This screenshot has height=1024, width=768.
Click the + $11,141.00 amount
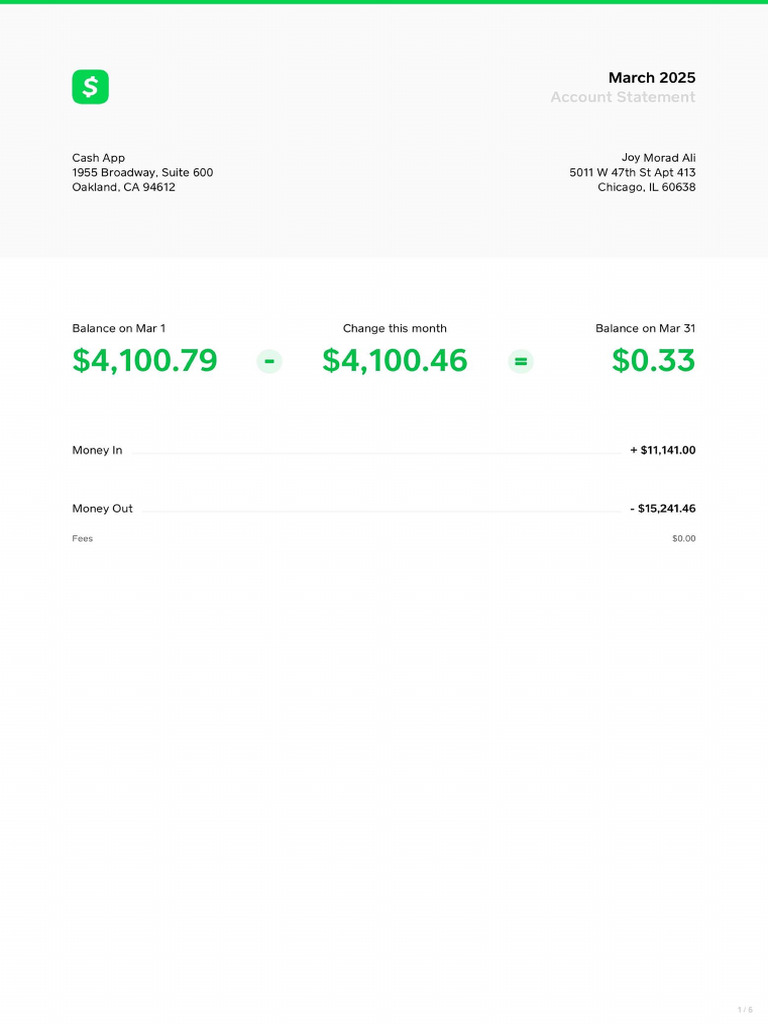[x=663, y=450]
